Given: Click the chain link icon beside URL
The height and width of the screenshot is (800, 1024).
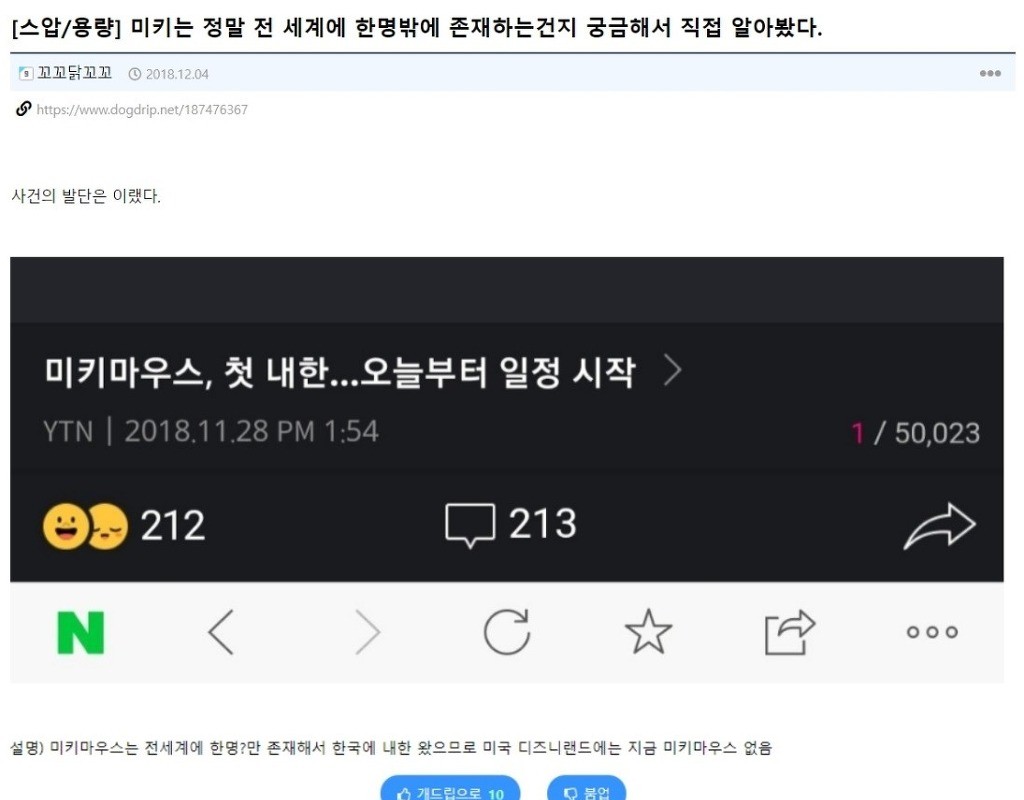Looking at the screenshot, I should 24,108.
